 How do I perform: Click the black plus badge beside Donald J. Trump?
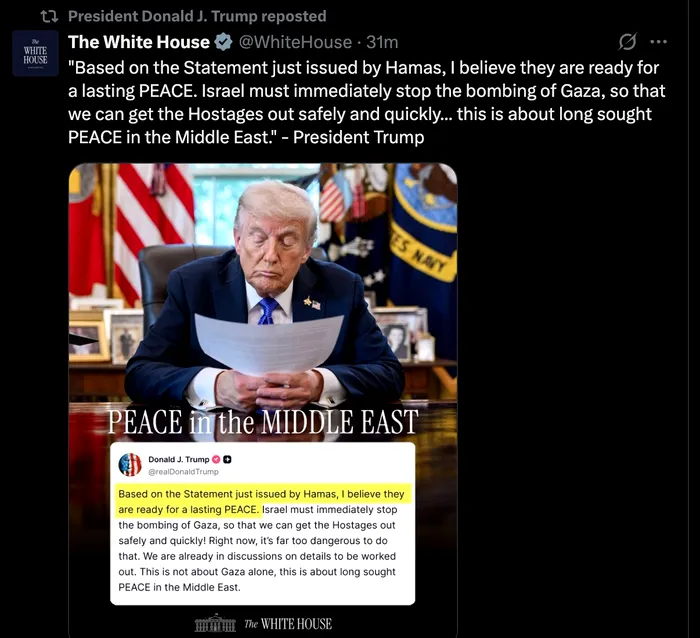(x=227, y=459)
